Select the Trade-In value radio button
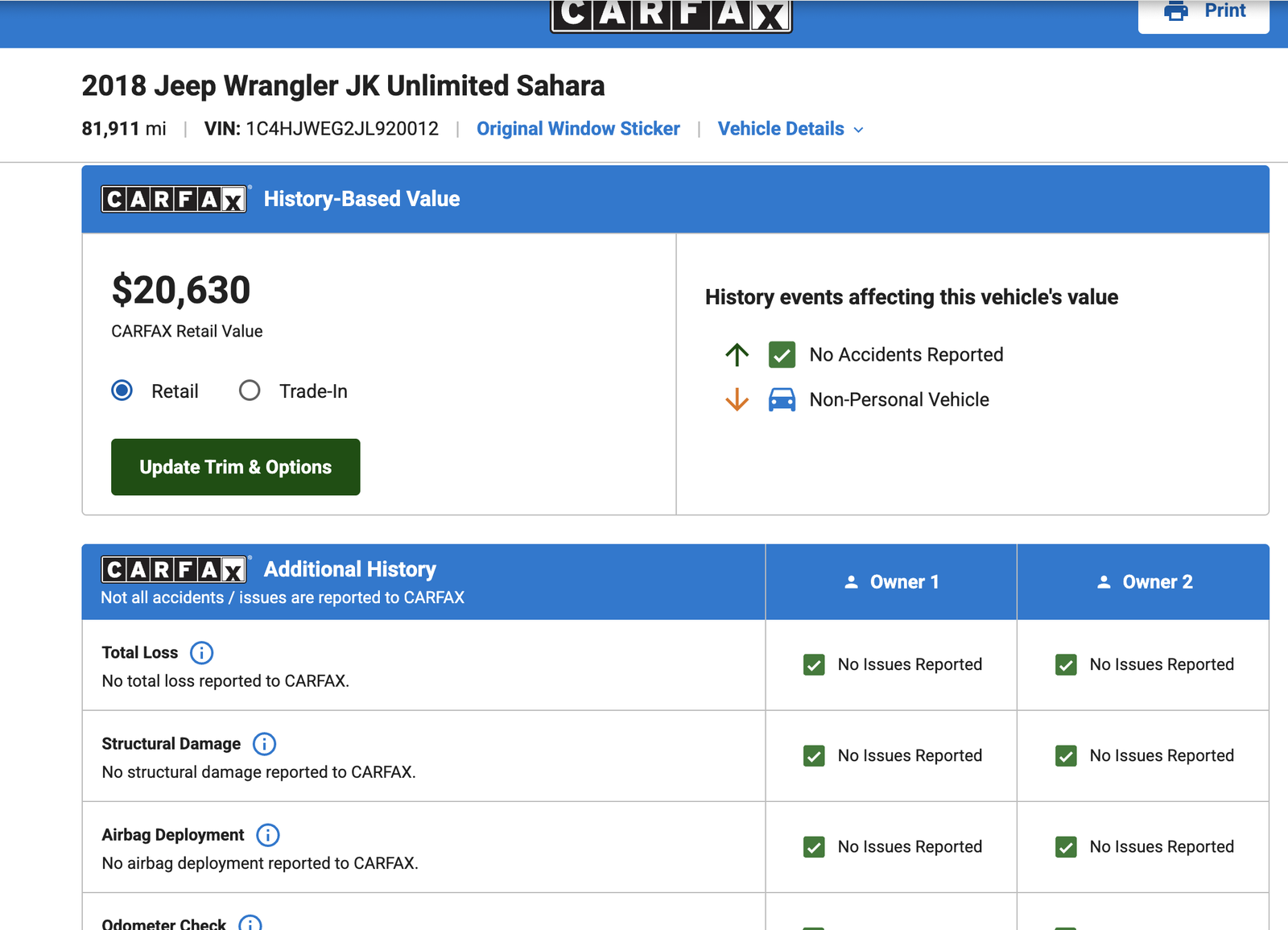1288x930 pixels. click(250, 391)
